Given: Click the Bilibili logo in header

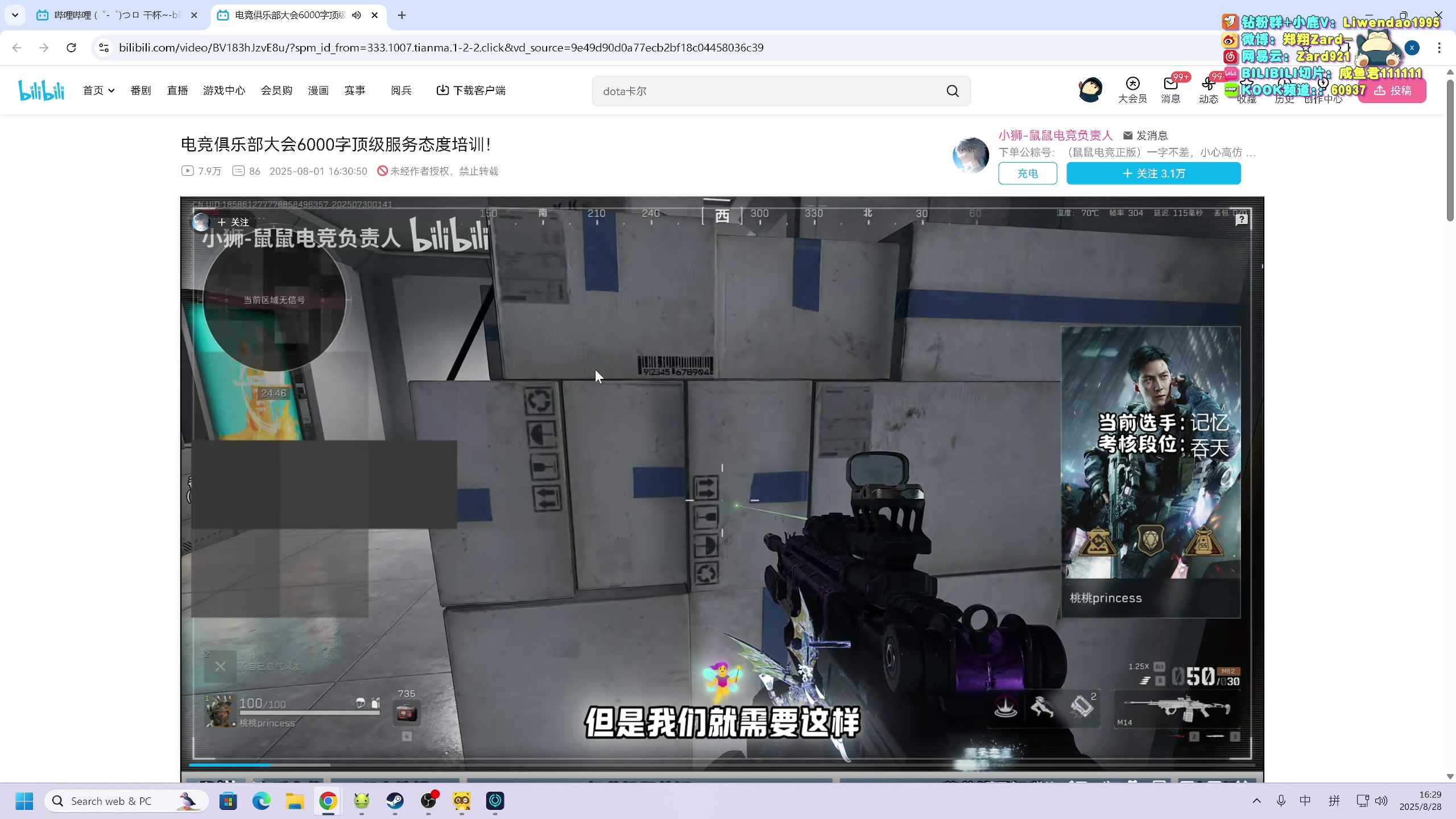Looking at the screenshot, I should click(x=41, y=90).
